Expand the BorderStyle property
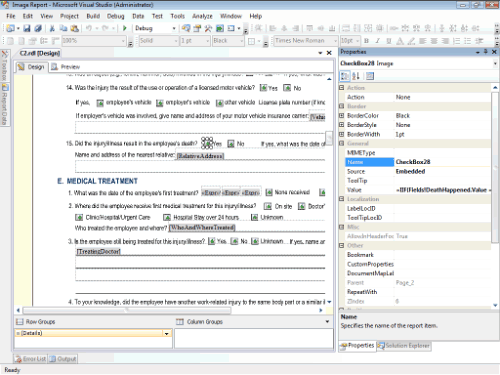The width and height of the screenshot is (500, 375). click(341, 125)
